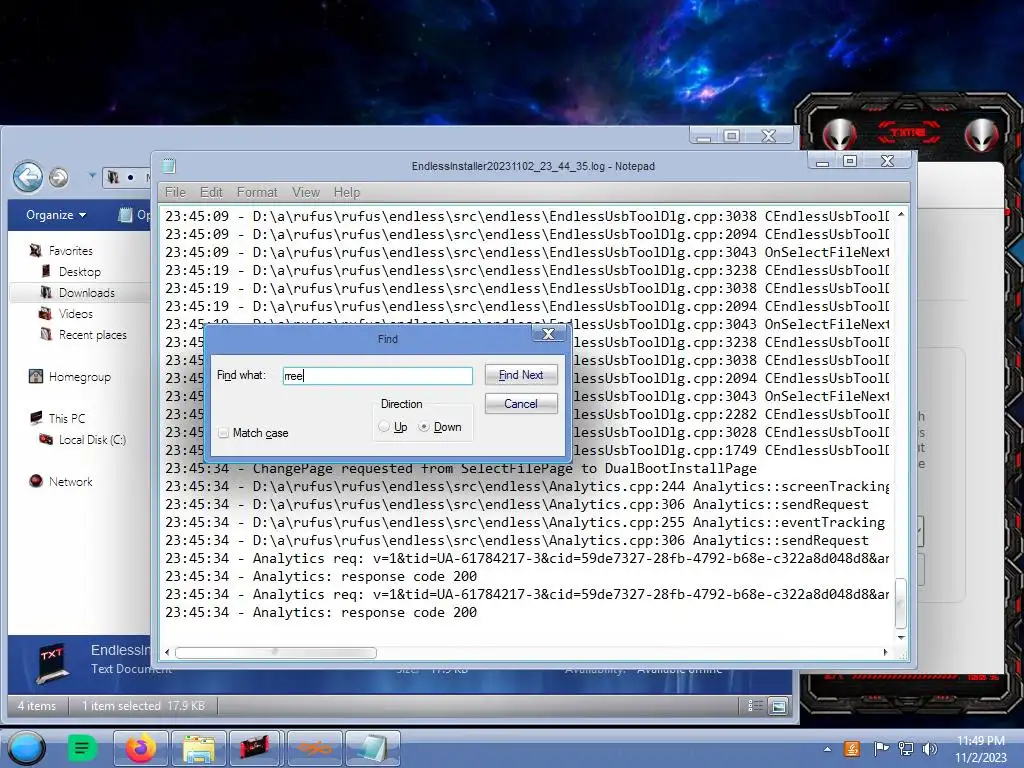This screenshot has height=768, width=1024.
Task: Switch Explorer to large icons view
Action: click(x=778, y=705)
